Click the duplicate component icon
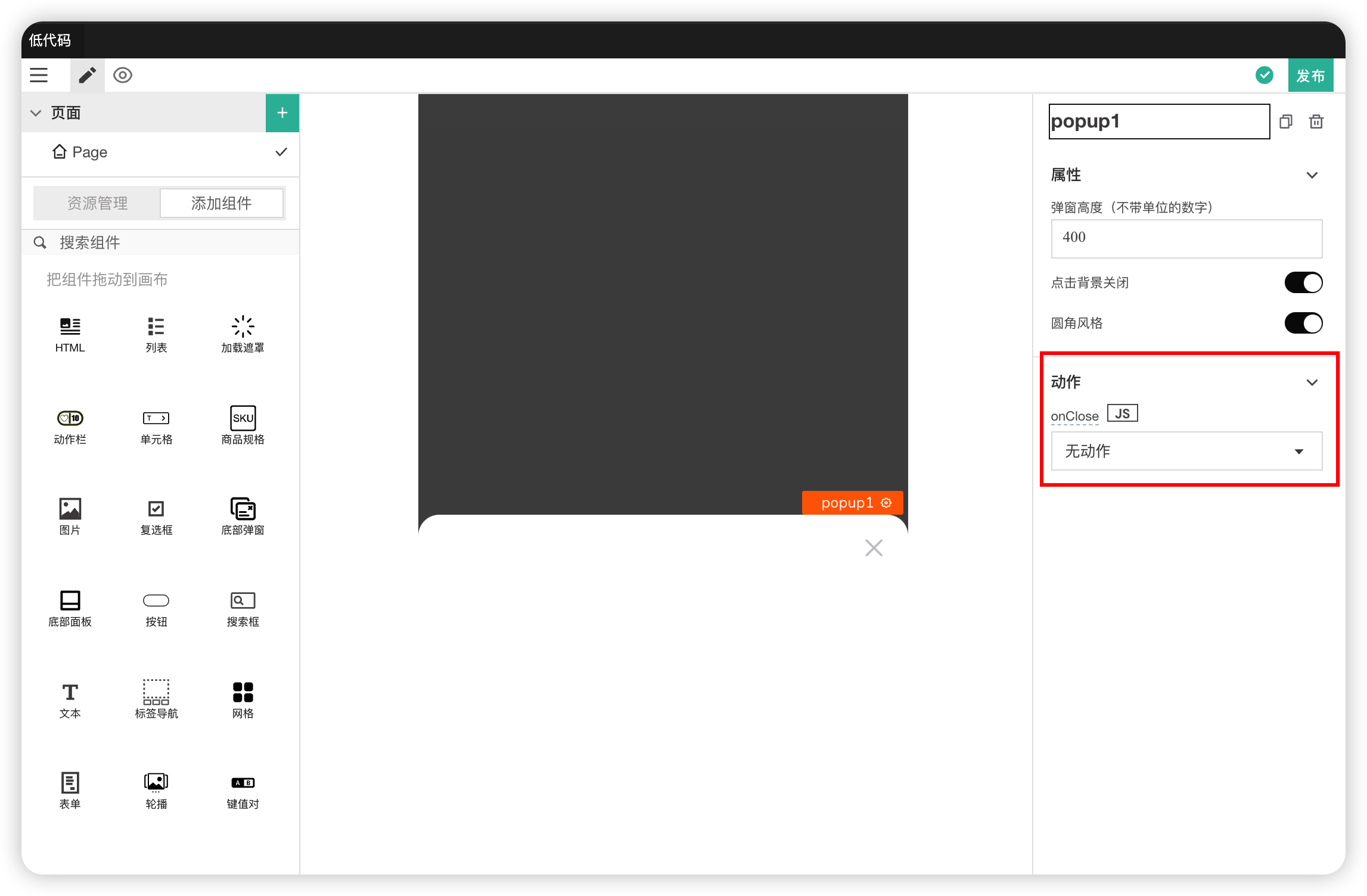Image resolution: width=1367 pixels, height=896 pixels. [1285, 122]
